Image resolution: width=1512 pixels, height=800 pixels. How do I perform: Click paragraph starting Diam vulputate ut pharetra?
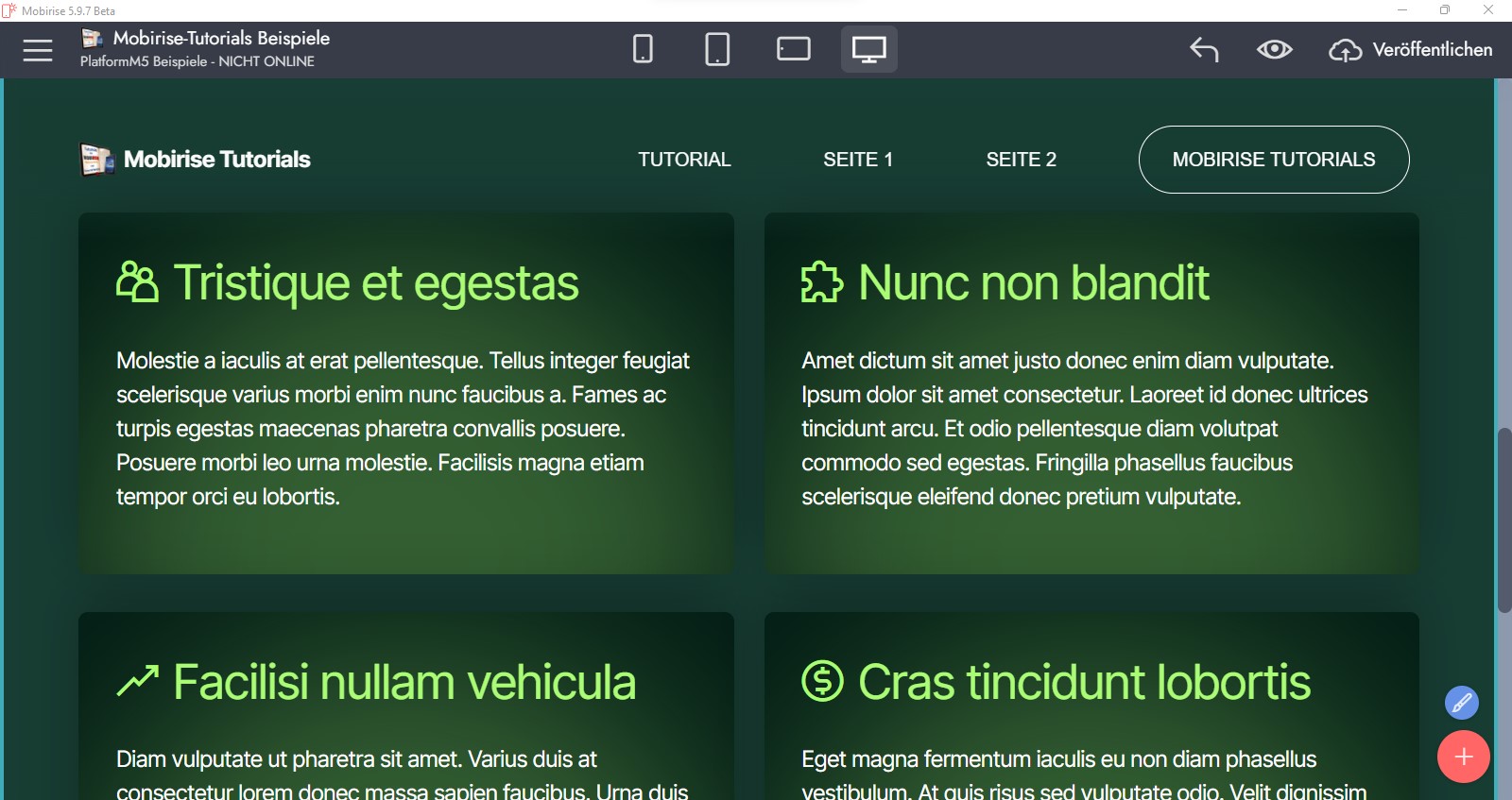pos(404,774)
